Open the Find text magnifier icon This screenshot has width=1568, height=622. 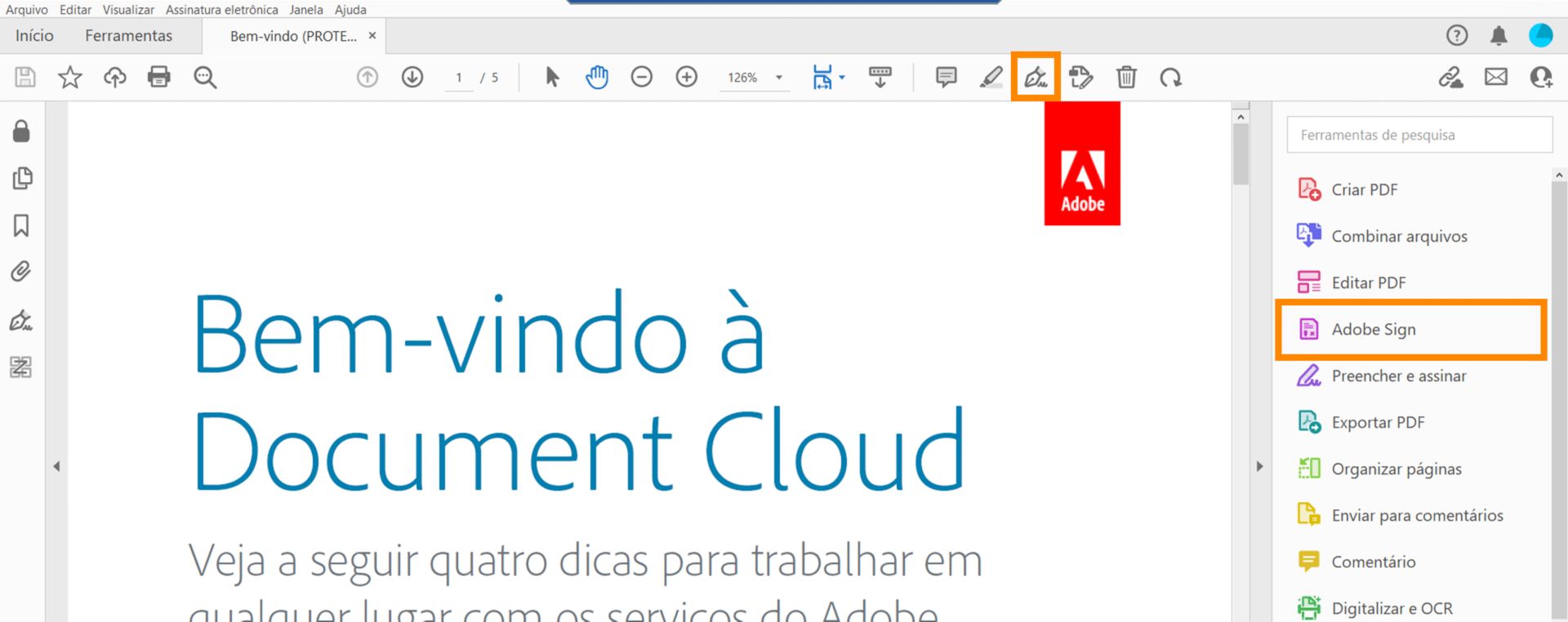(x=205, y=78)
